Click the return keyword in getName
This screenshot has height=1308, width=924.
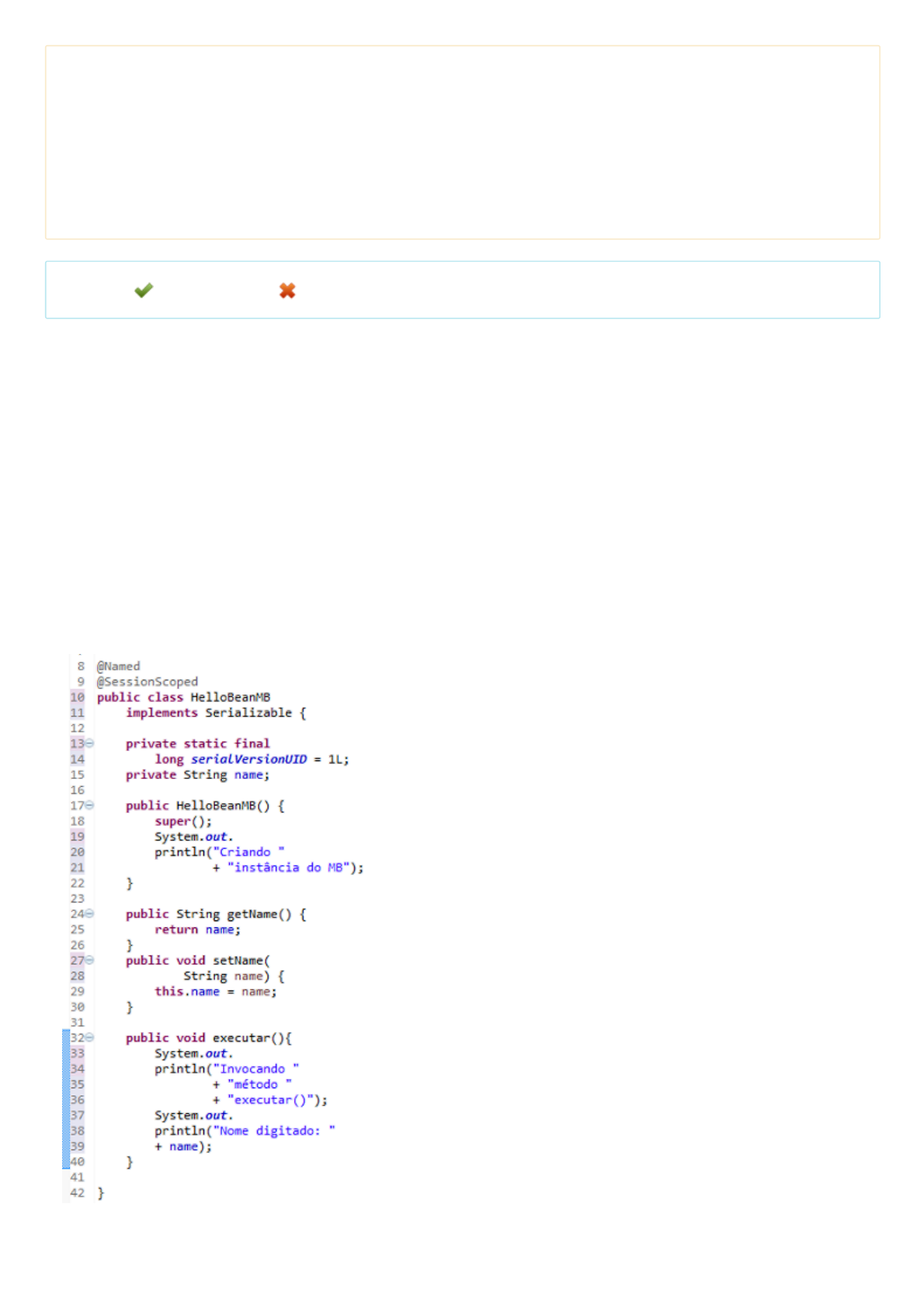tap(176, 930)
